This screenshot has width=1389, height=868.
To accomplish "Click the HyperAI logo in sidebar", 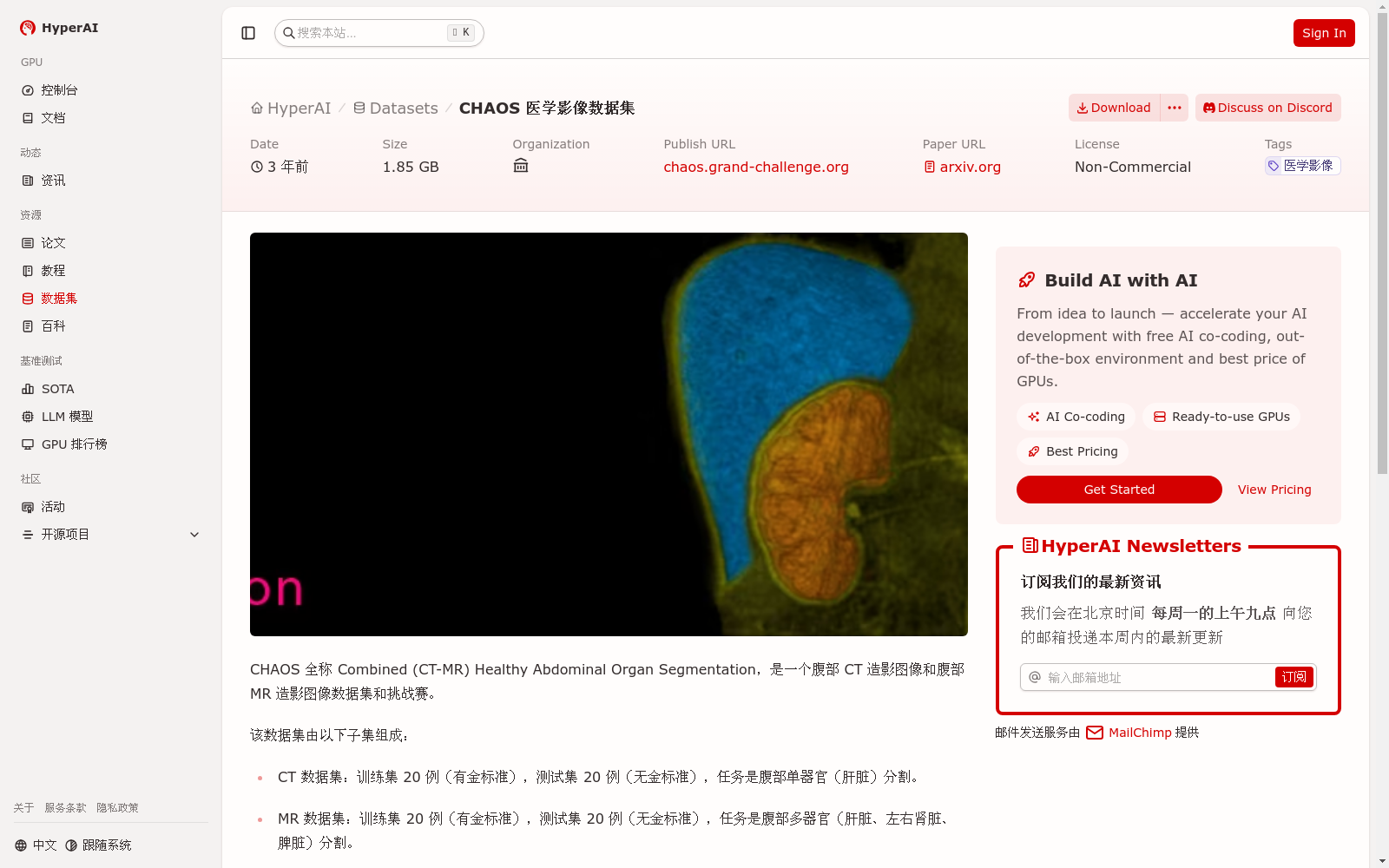I will [x=59, y=28].
